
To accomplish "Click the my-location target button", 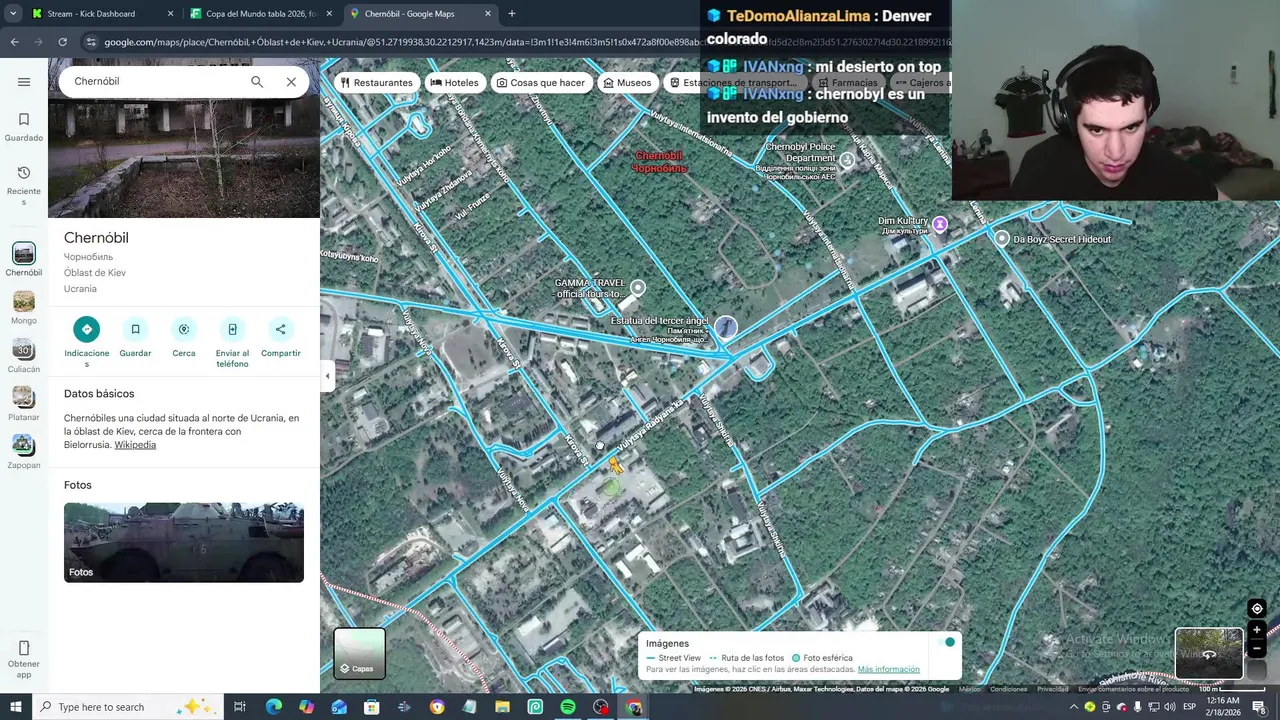I will (x=1257, y=608).
